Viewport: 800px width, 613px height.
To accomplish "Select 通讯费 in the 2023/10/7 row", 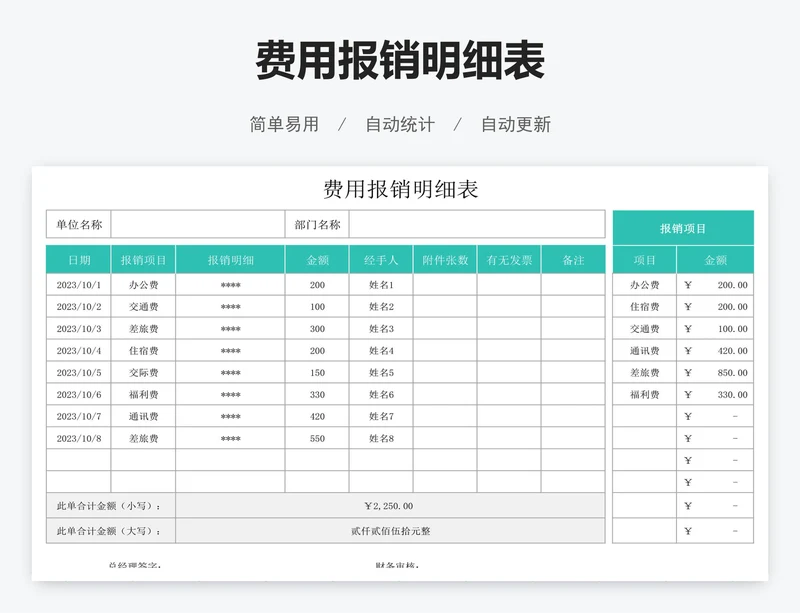I will point(143,416).
